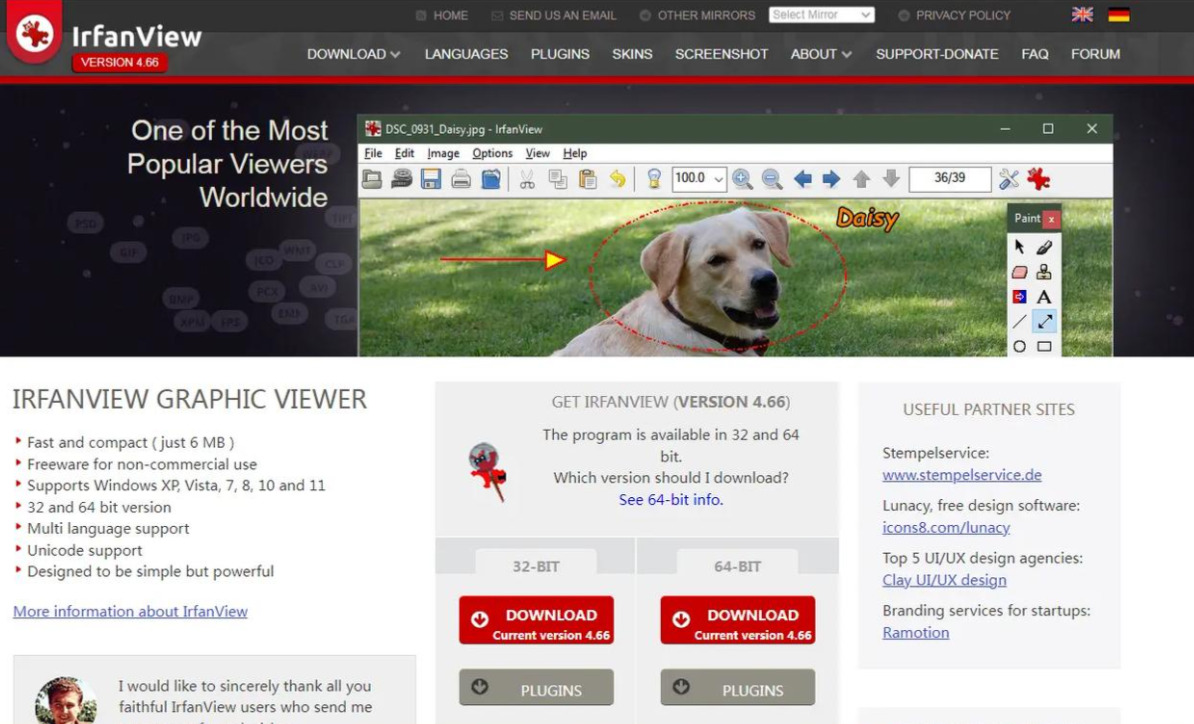The image size is (1194, 724).
Task: Click the red About IrfanView mascot icon
Action: point(1038,179)
